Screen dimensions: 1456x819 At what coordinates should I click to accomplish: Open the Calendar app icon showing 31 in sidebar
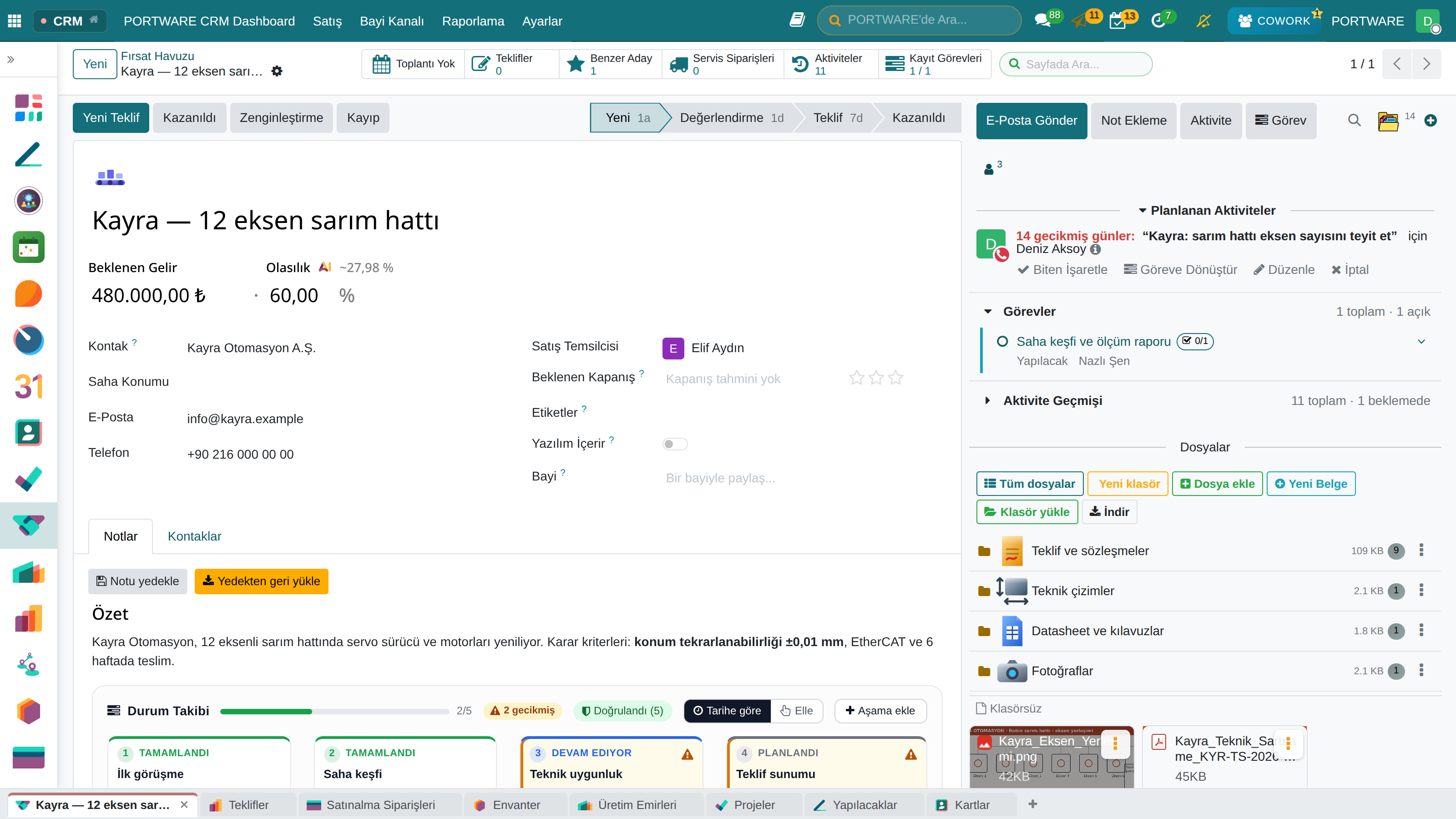tap(28, 387)
